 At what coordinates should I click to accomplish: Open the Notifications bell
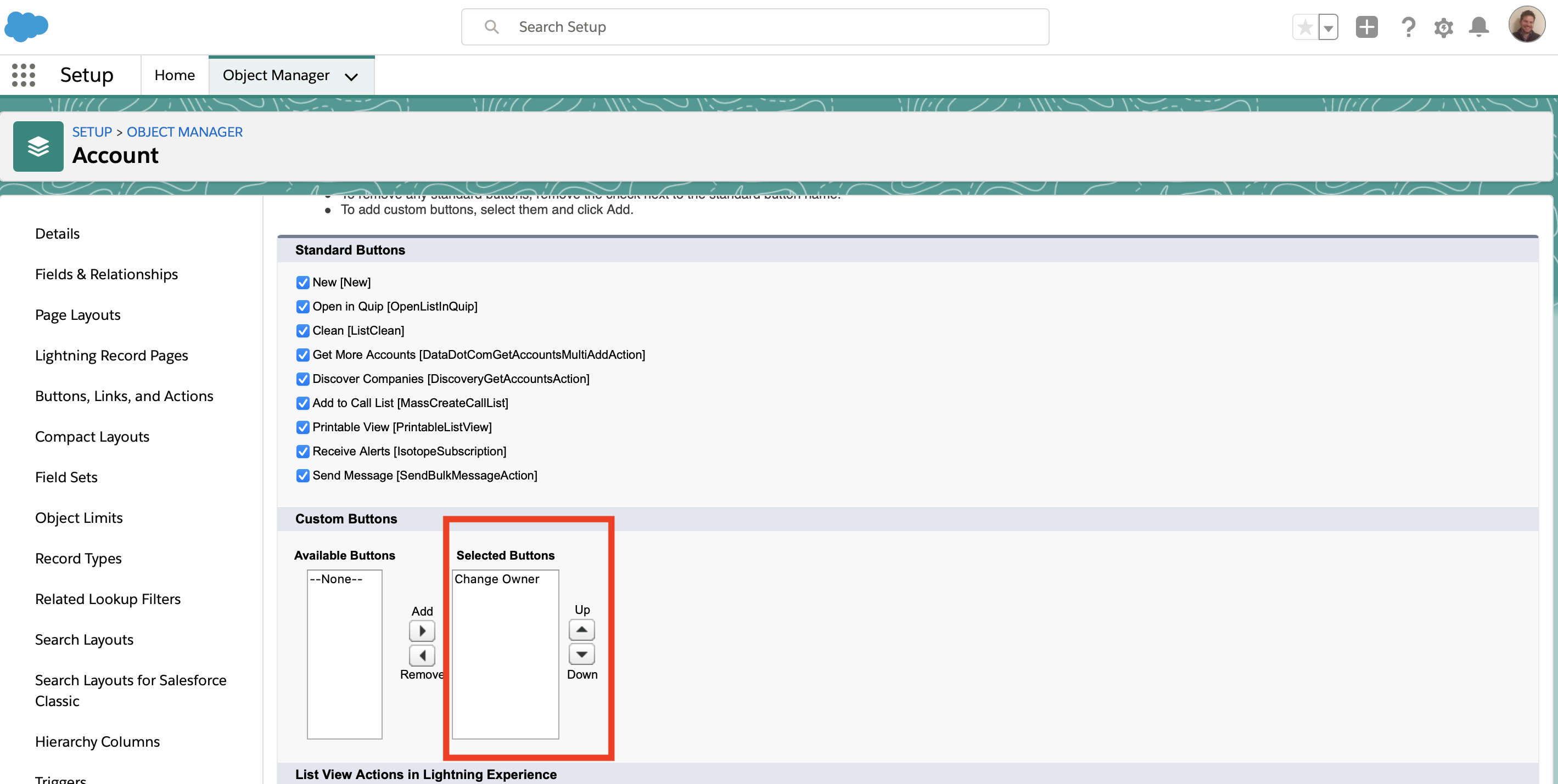pos(1479,27)
